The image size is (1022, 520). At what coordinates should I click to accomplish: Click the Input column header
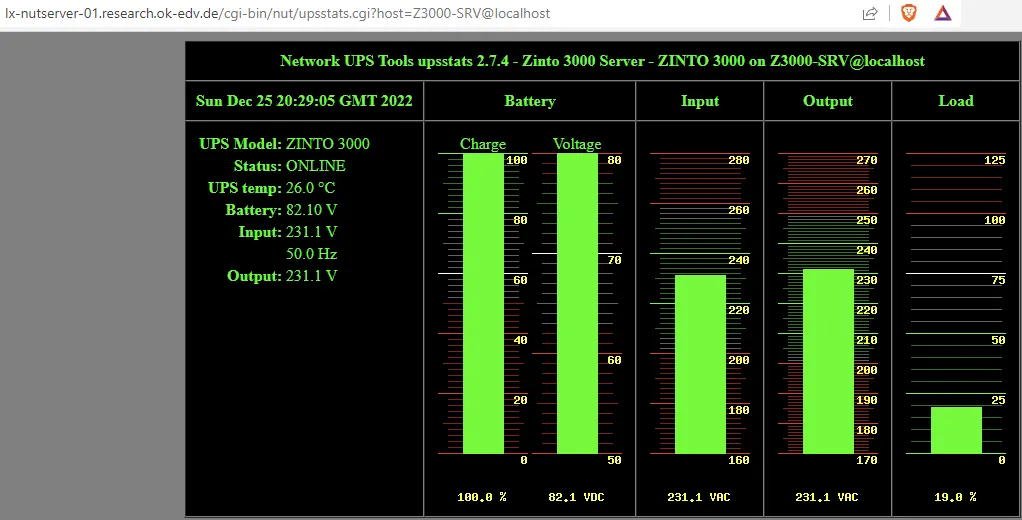click(x=700, y=101)
